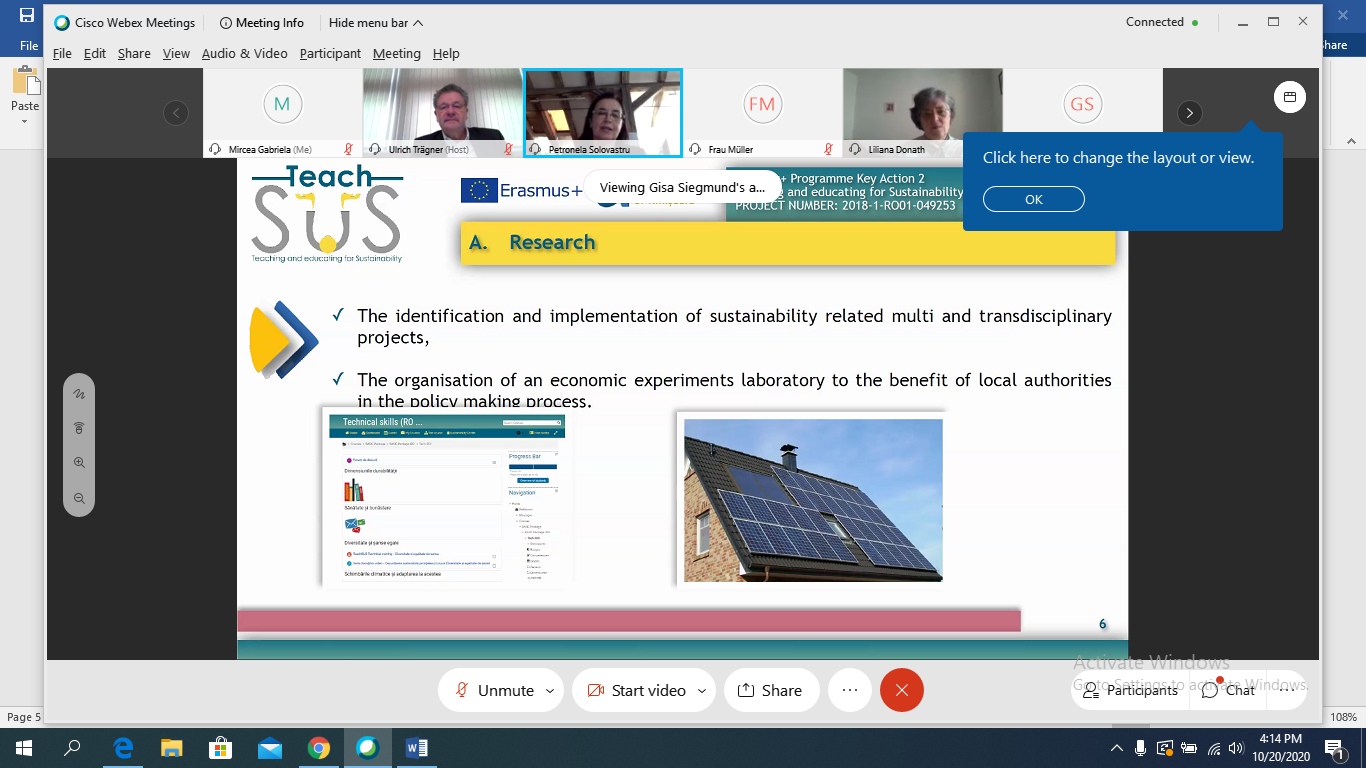Viewport: 1366px width, 768px height.
Task: Open the Action Center notifications
Action: [1334, 747]
